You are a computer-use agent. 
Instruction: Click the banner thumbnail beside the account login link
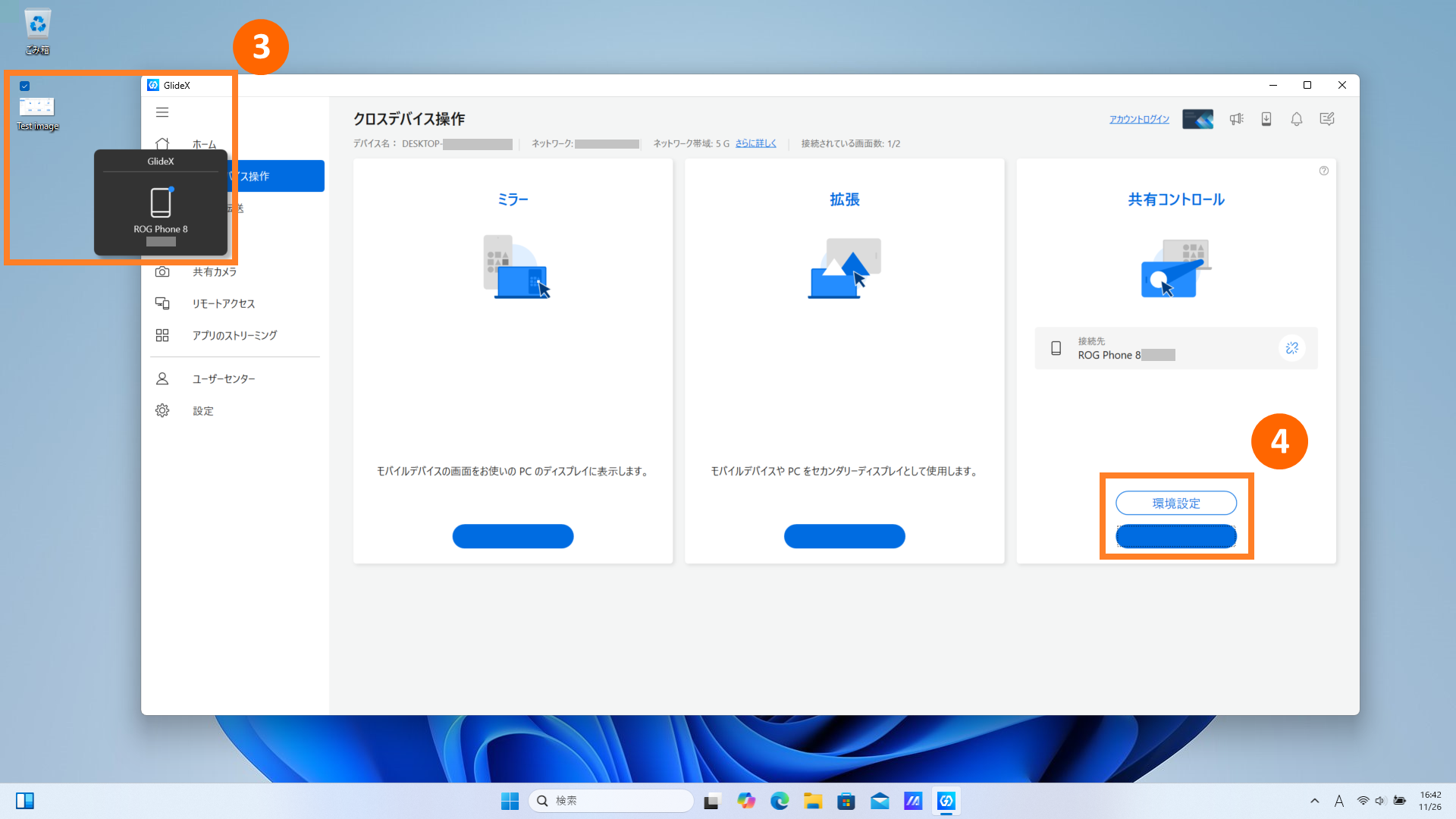pyautogui.click(x=1197, y=119)
